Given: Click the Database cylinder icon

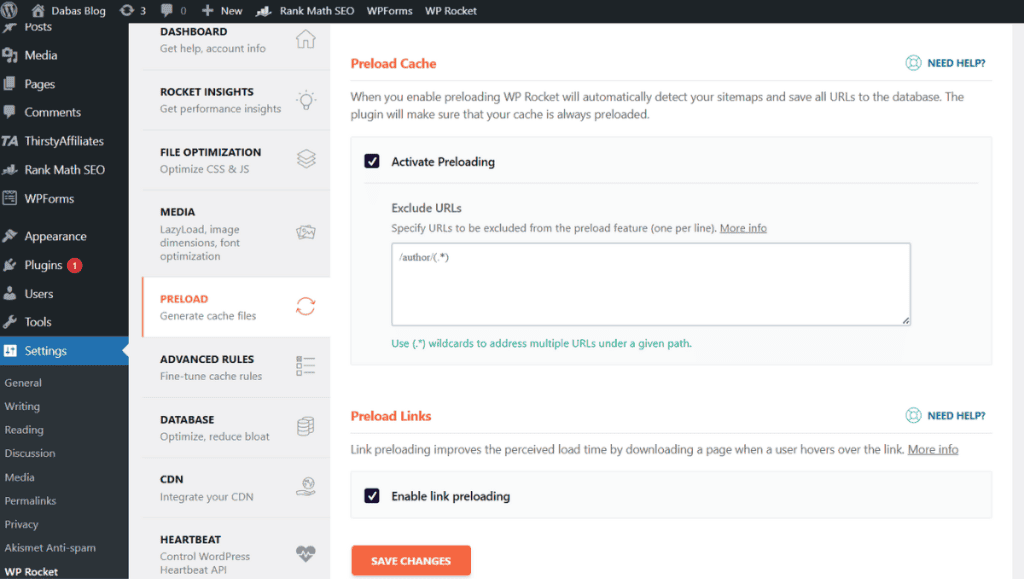Looking at the screenshot, I should (x=305, y=427).
